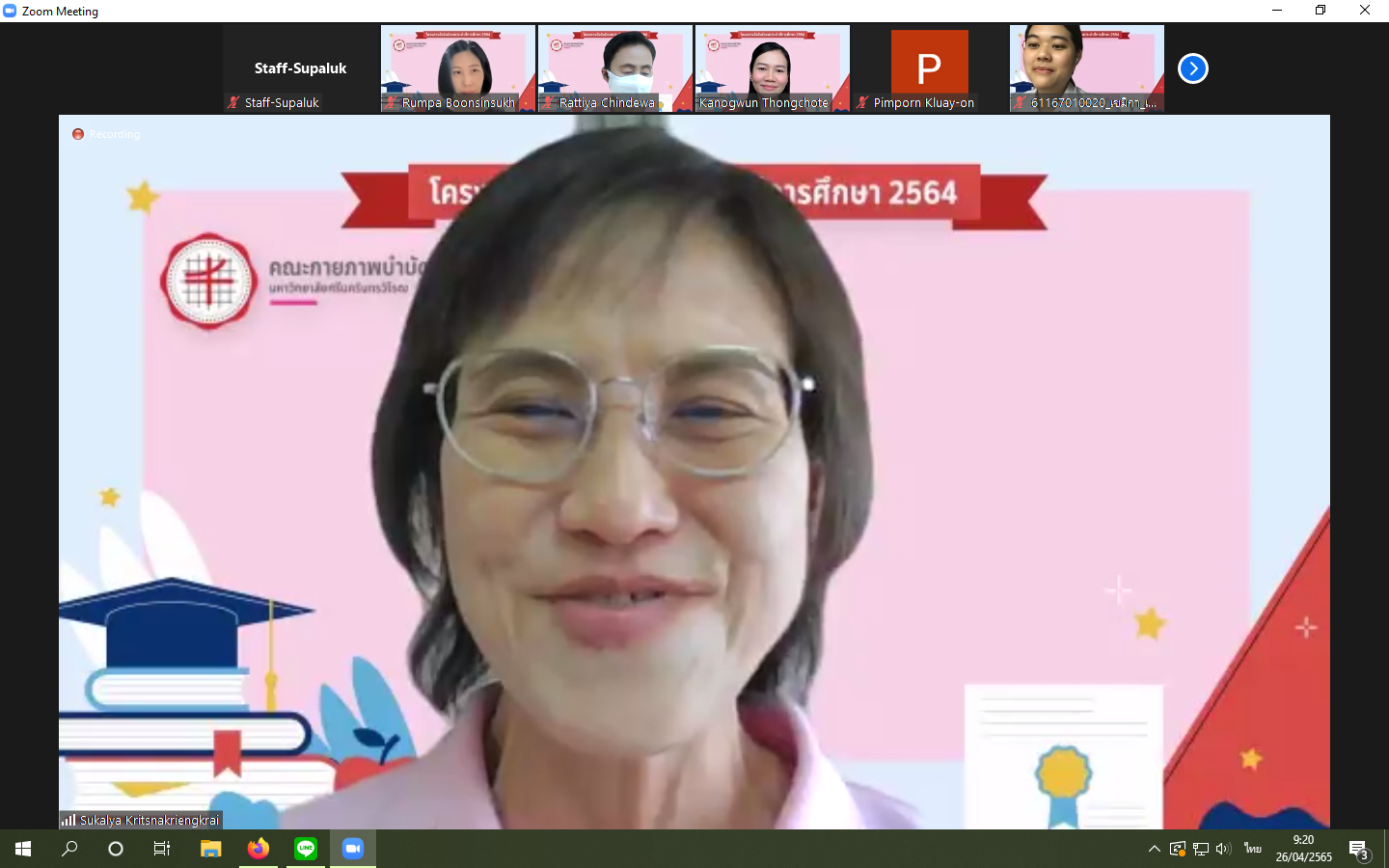Screen dimensions: 1389x868
Task: Expand hidden system tray icons chevron
Action: coord(1154,849)
